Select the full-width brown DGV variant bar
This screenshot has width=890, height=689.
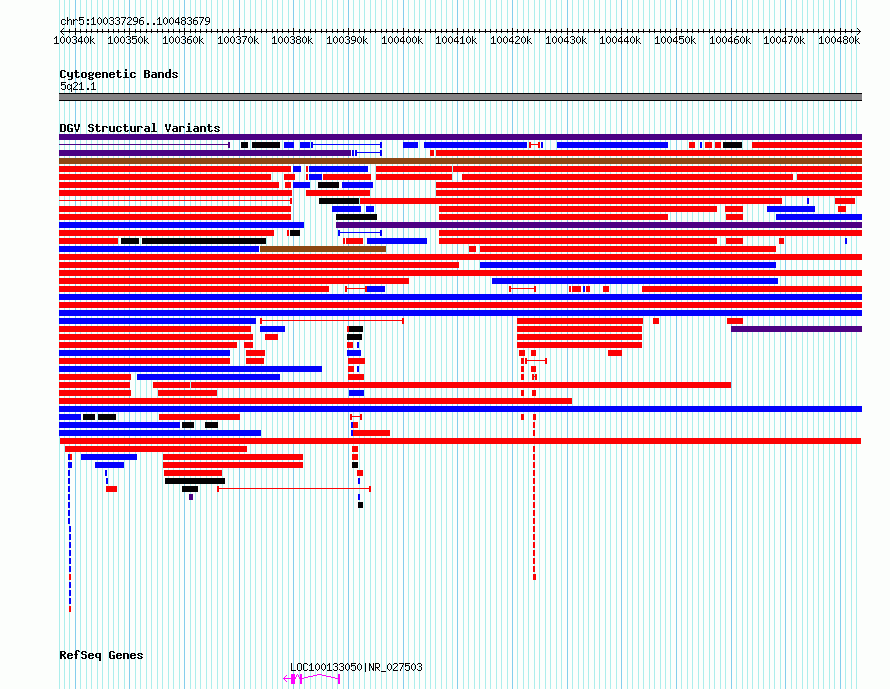460,161
